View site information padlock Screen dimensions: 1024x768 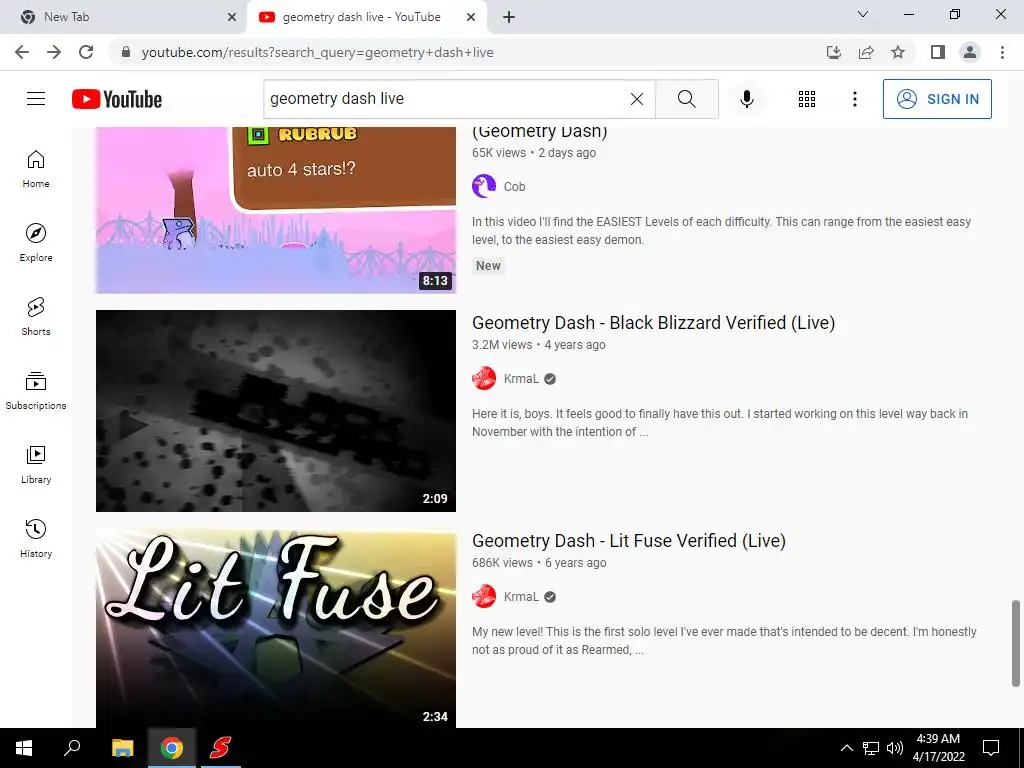[126, 52]
